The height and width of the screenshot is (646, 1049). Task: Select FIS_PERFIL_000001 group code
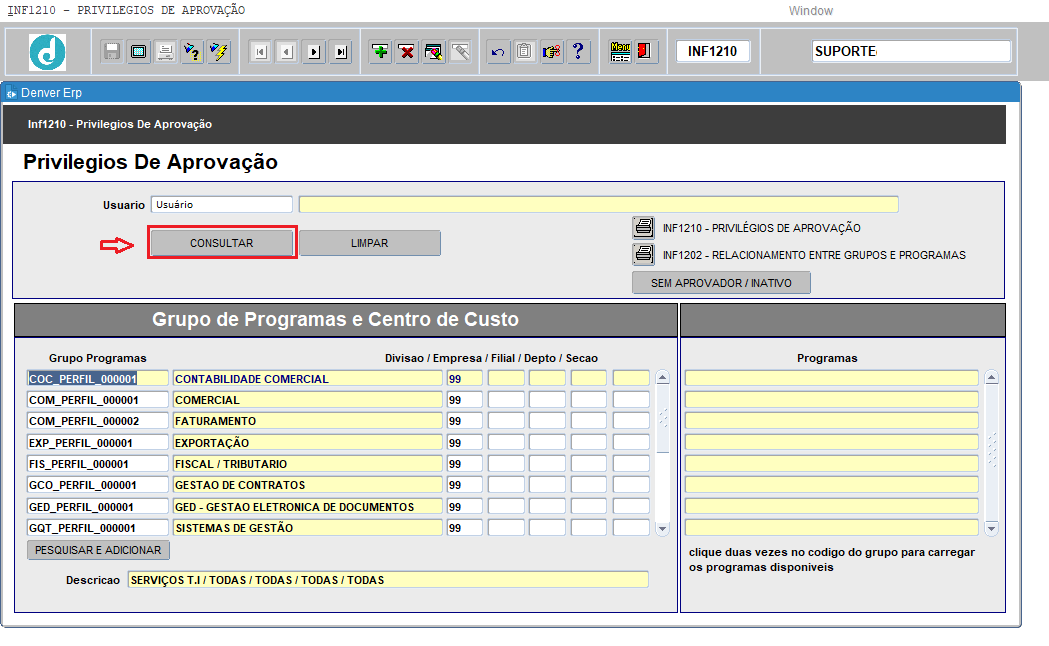tap(98, 464)
